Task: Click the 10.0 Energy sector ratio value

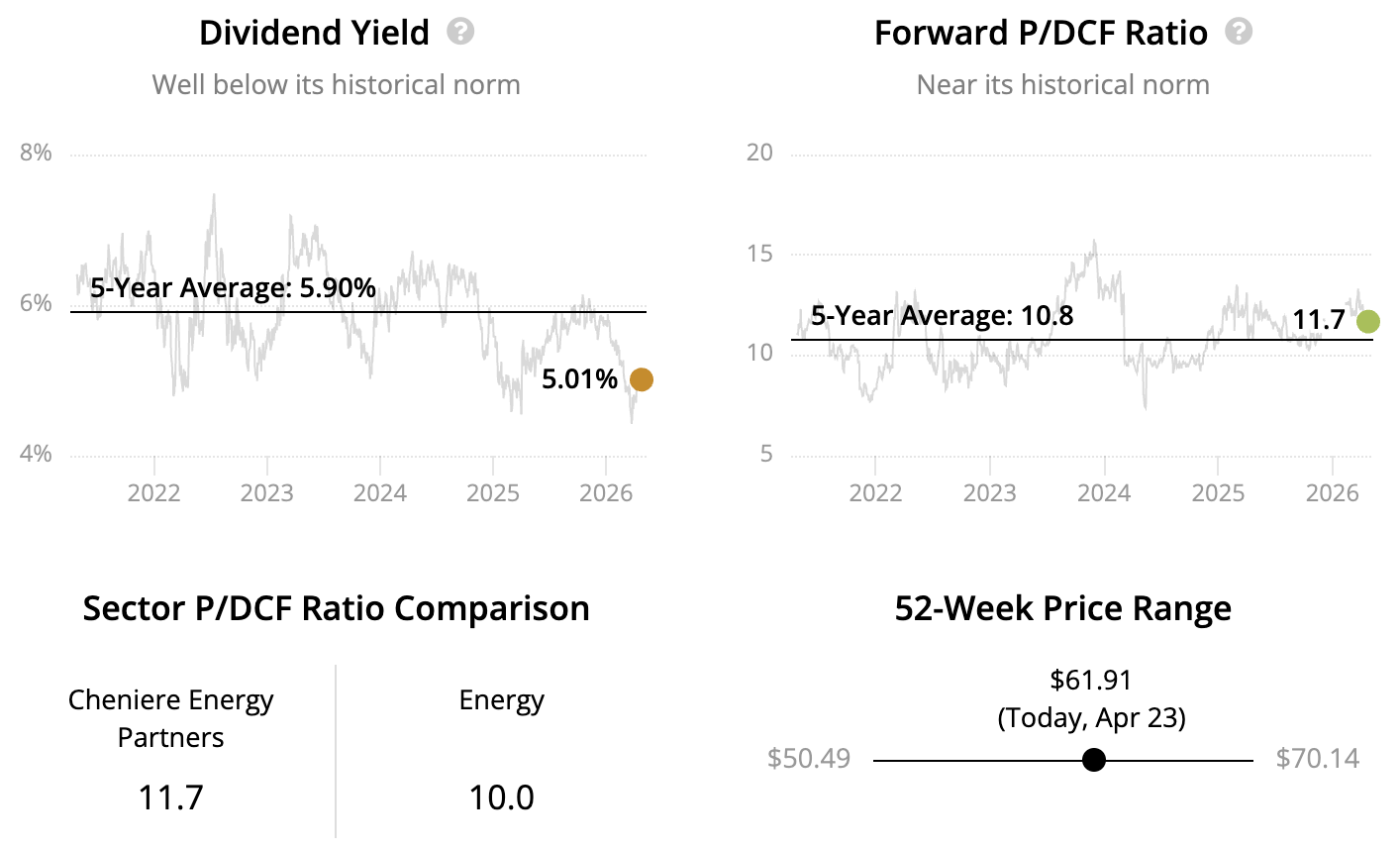Action: click(501, 797)
